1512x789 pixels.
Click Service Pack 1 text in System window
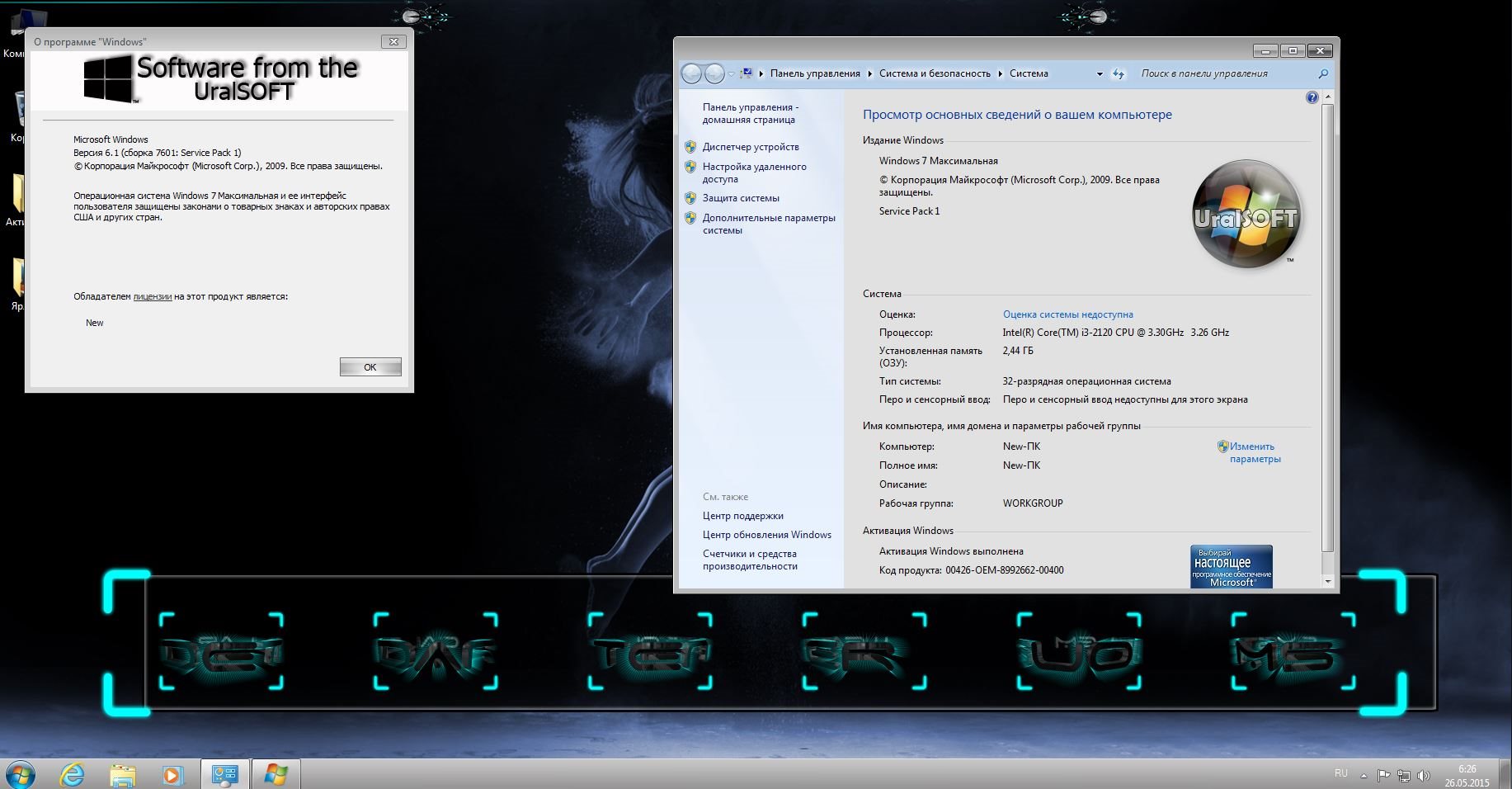tap(909, 211)
